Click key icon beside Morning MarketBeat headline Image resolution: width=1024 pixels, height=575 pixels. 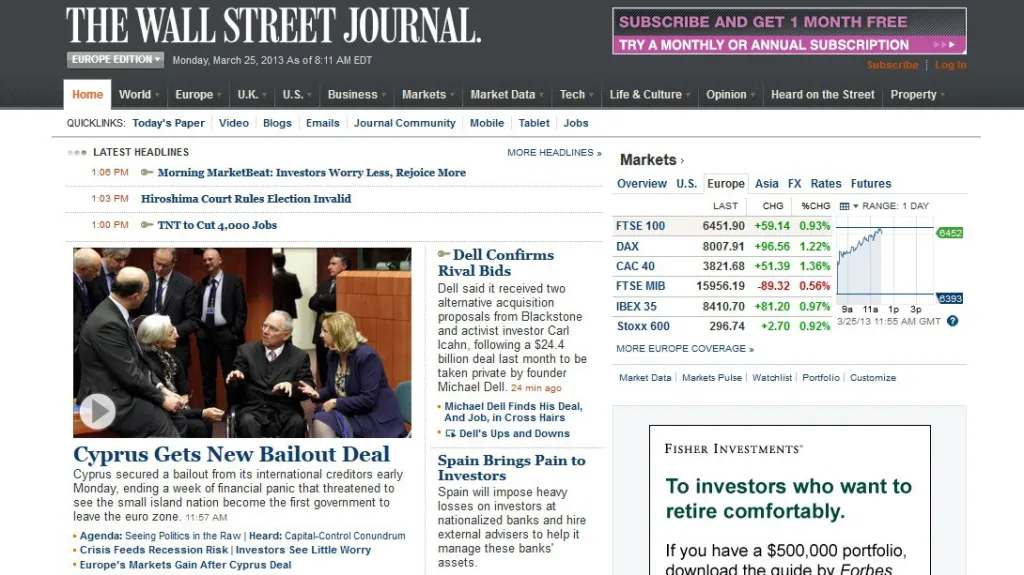click(x=147, y=172)
